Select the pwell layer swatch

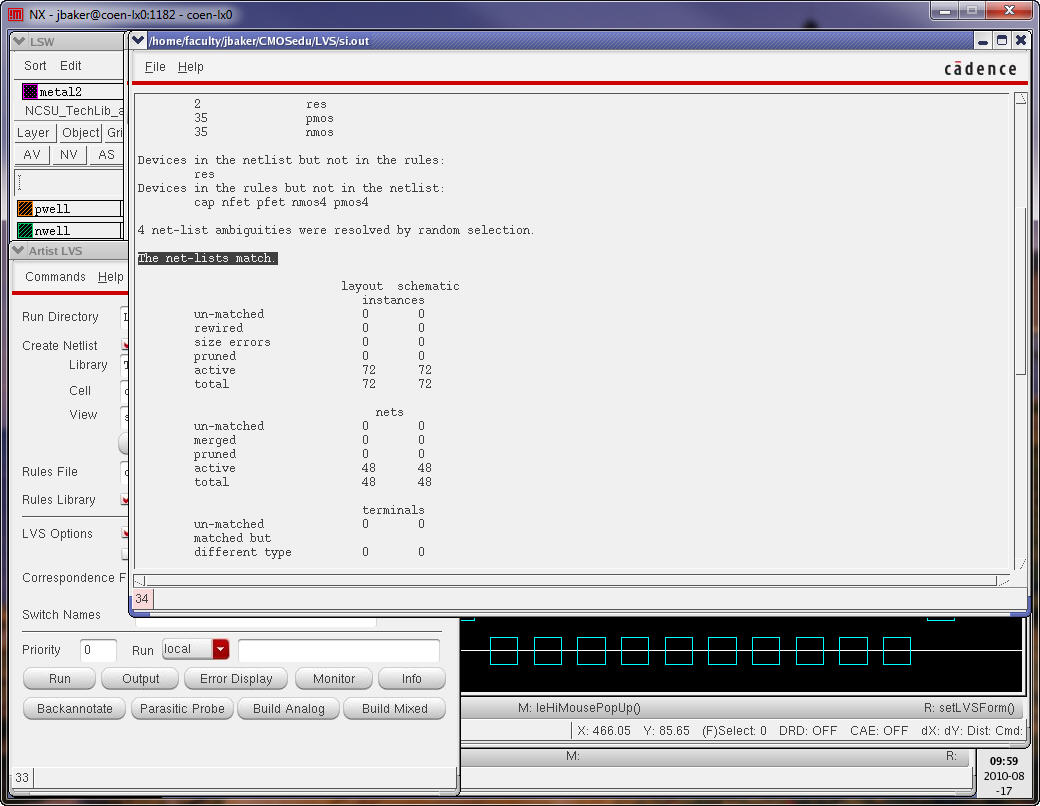tap(26, 209)
